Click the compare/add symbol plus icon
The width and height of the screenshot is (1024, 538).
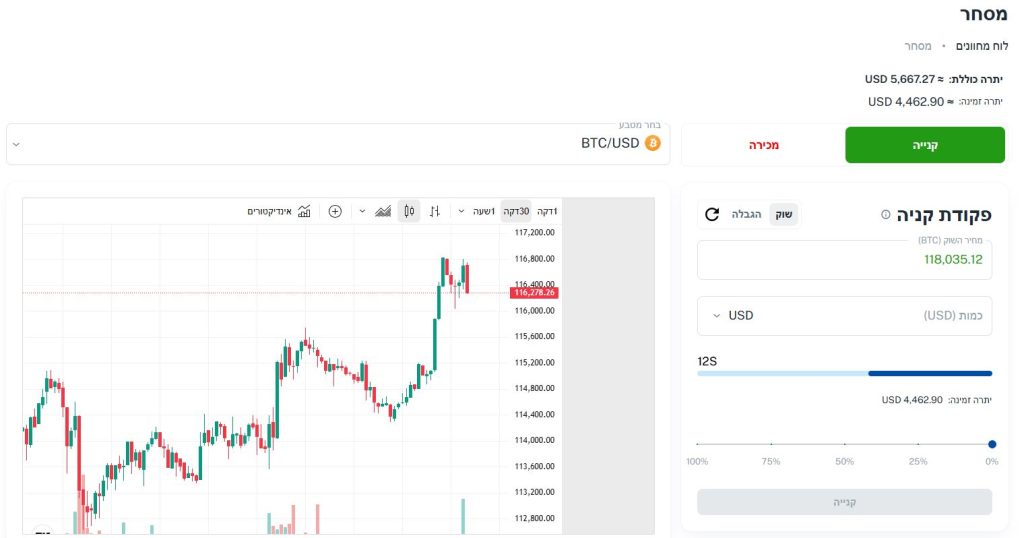pyautogui.click(x=335, y=211)
